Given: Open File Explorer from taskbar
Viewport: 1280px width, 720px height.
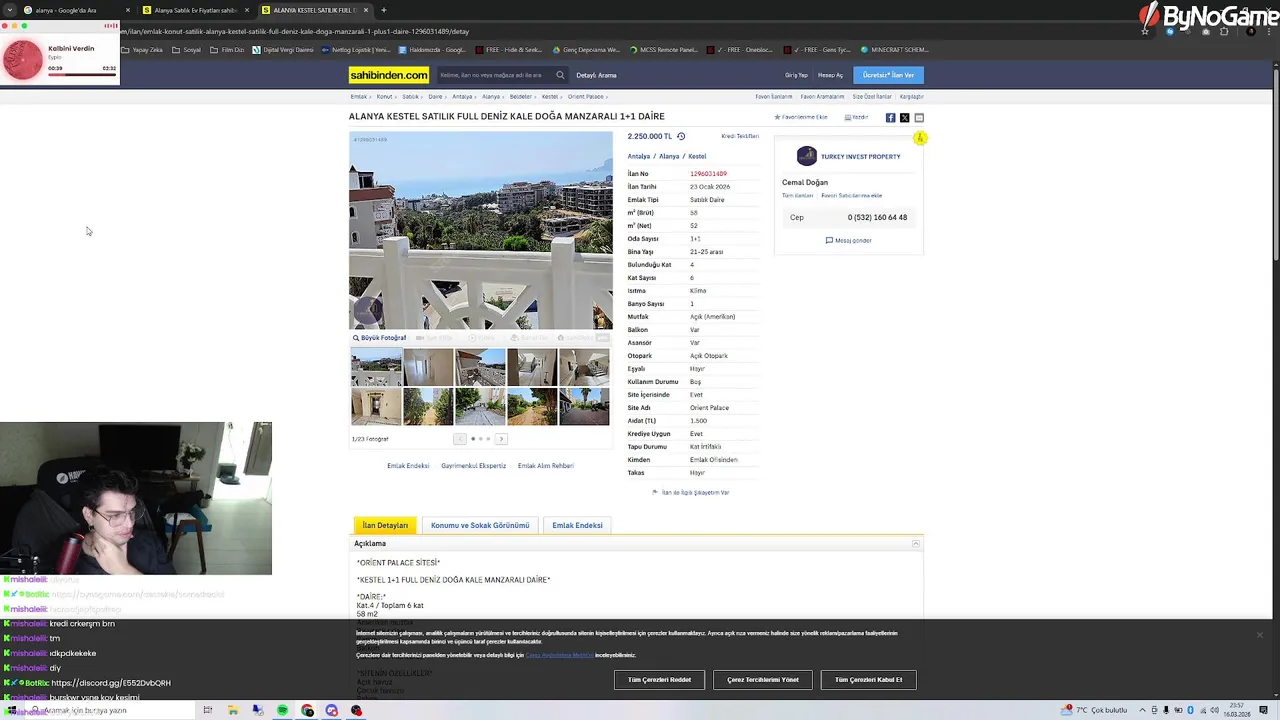Looking at the screenshot, I should [233, 710].
